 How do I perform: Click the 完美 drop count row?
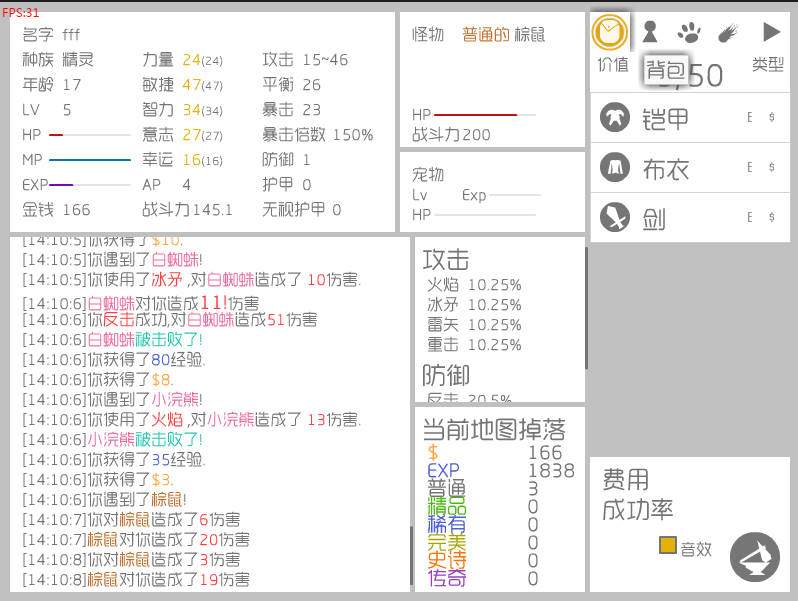tap(482, 543)
